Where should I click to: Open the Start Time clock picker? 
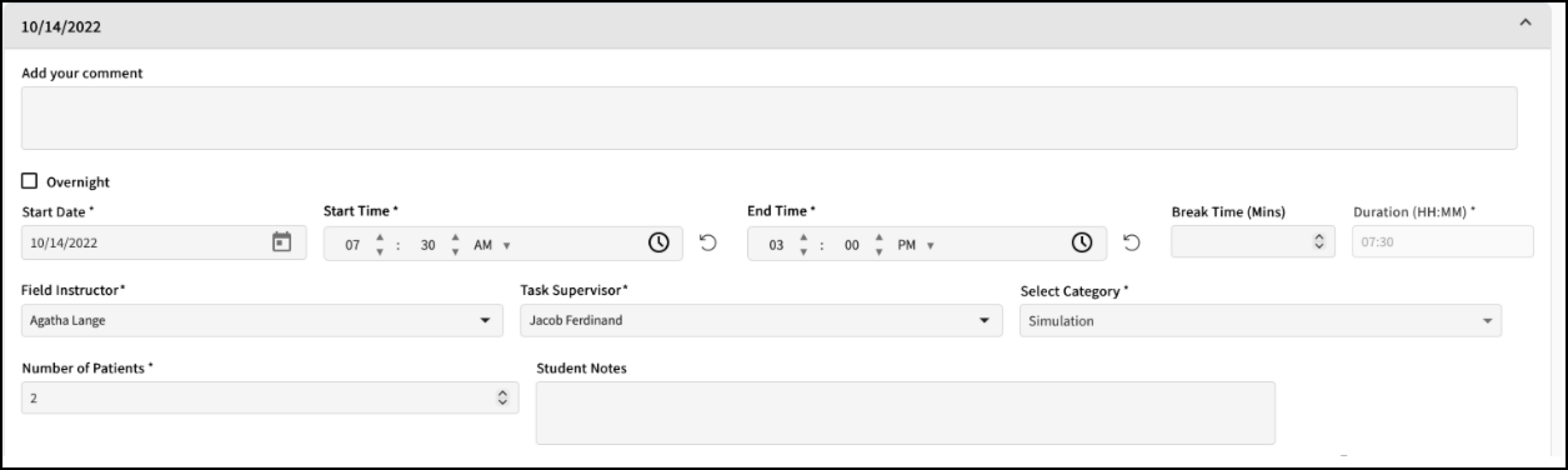(658, 242)
